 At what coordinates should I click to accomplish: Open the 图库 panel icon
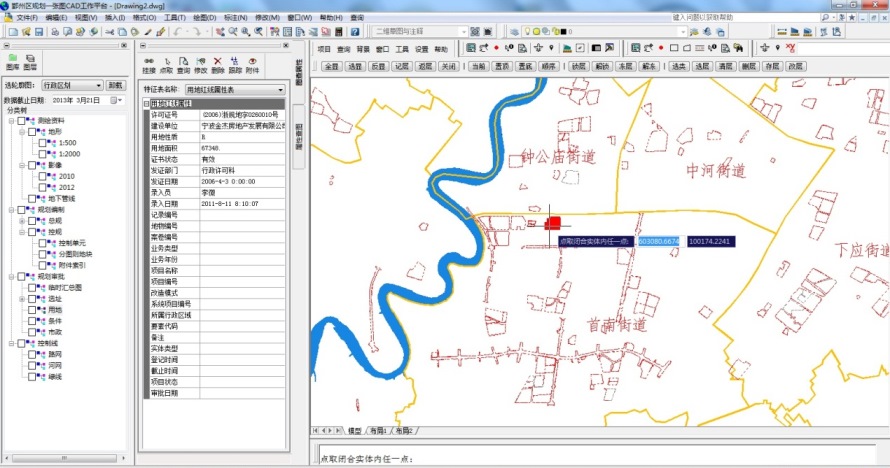point(12,60)
